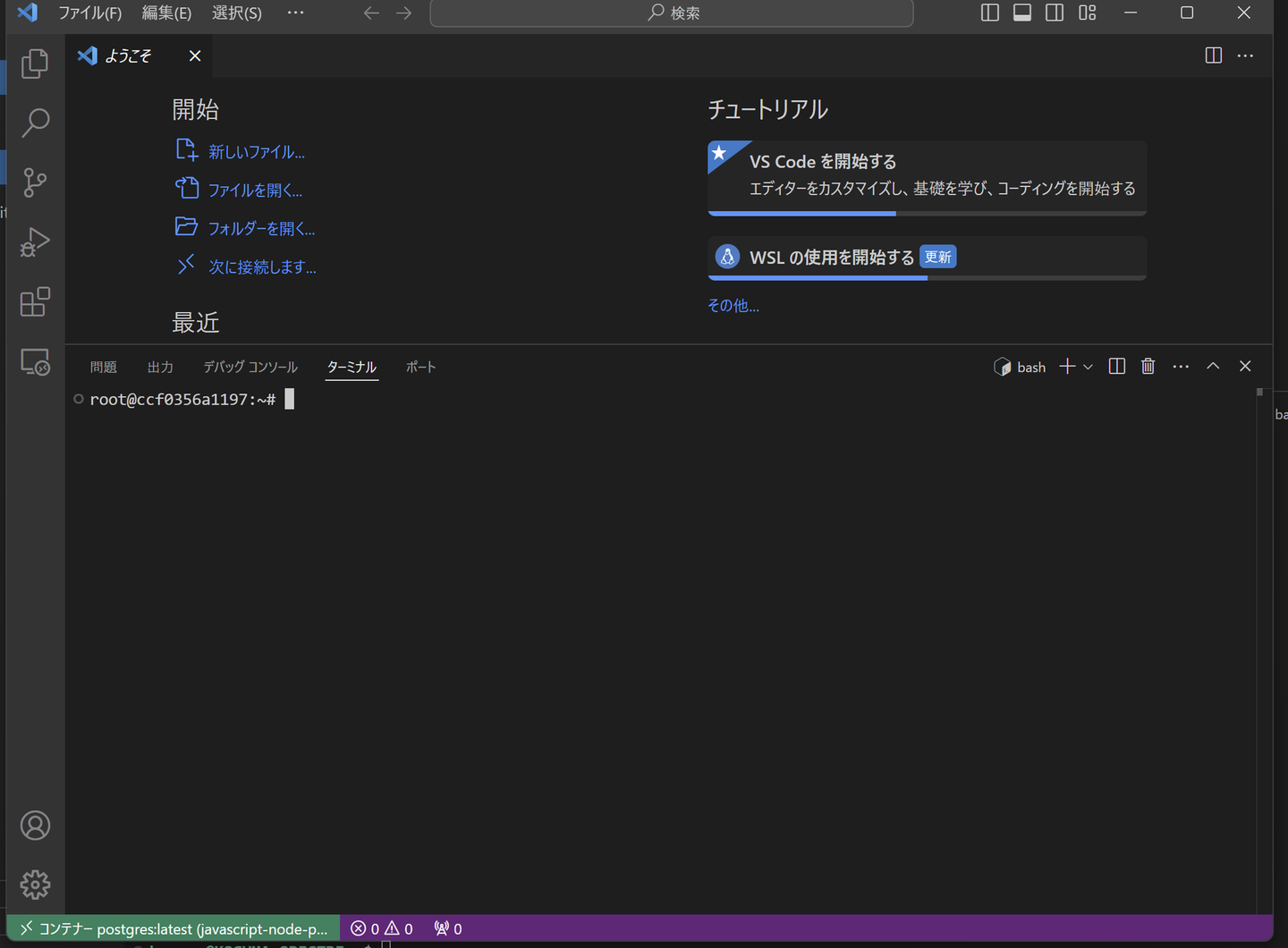
Task: Select the ようこそ editor tab
Action: 138,55
